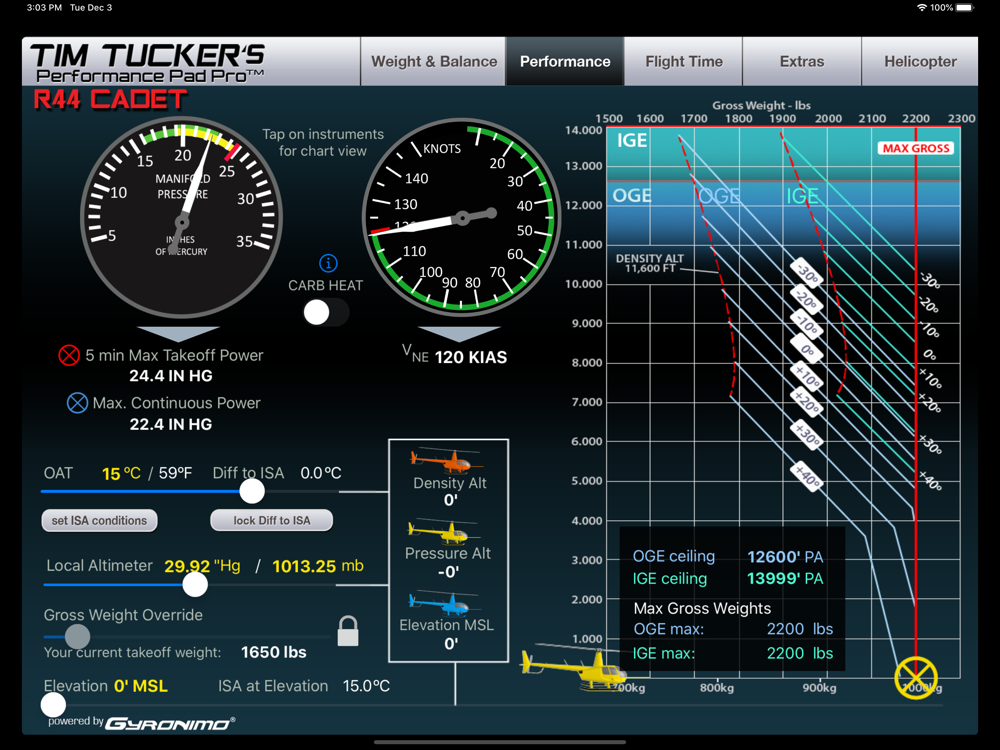This screenshot has height=750, width=1000.
Task: Click the lock Diff to ISA button
Action: click(x=272, y=520)
